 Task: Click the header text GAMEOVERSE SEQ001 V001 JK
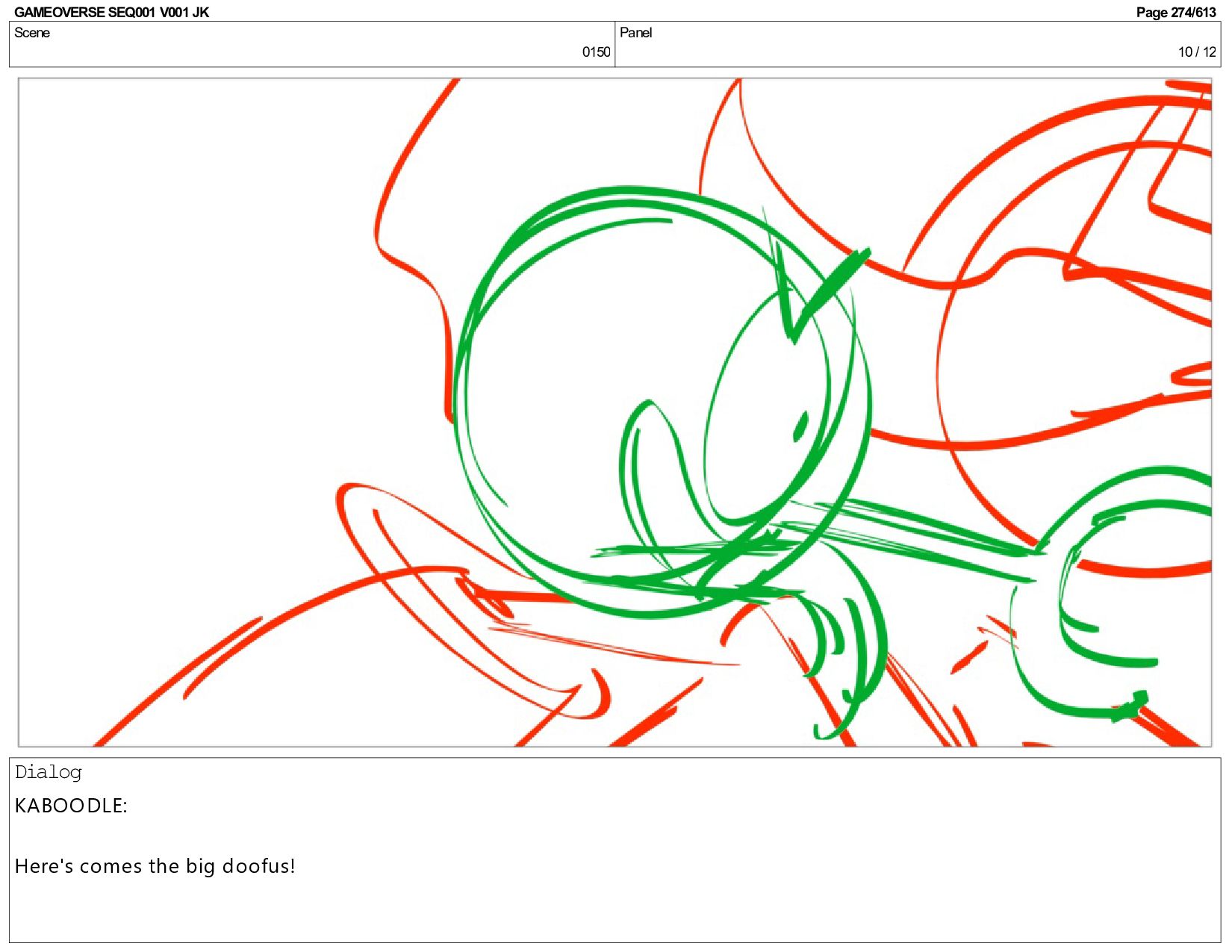click(x=111, y=12)
